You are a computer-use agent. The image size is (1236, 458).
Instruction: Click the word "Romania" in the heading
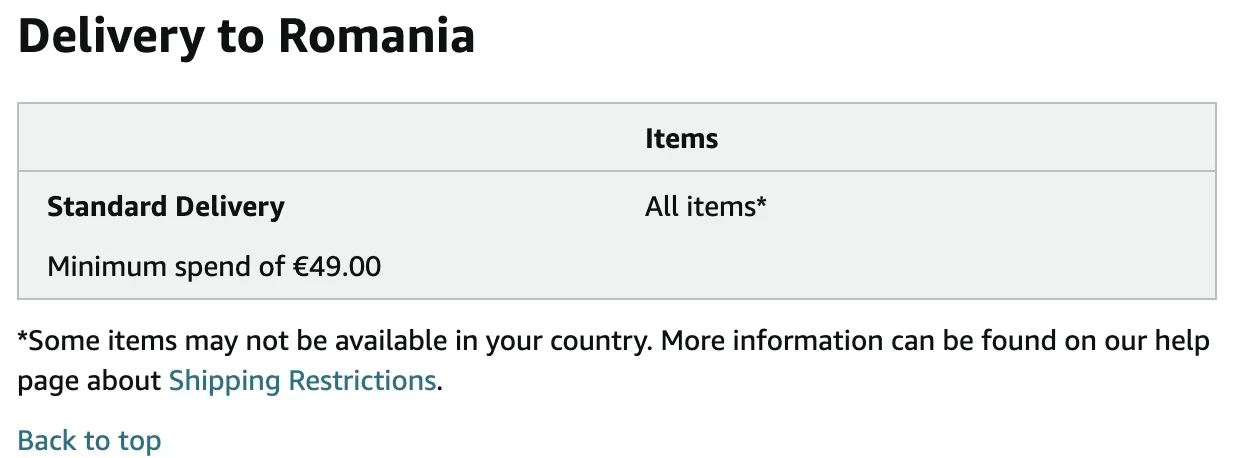pos(376,37)
